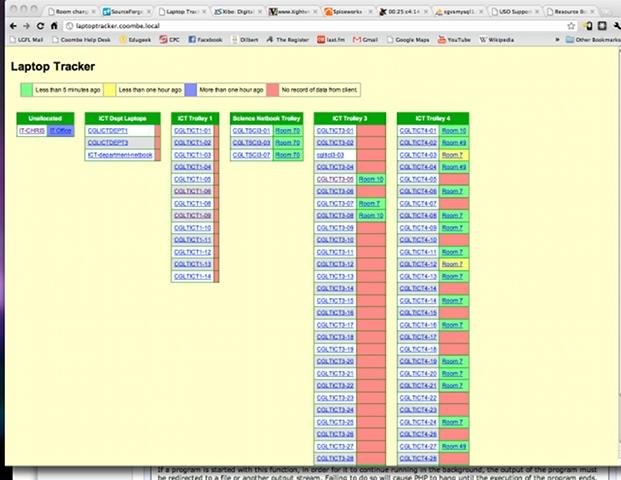The width and height of the screenshot is (621, 480).
Task: Click Room 70 beside COLTSCI3-07
Action: 288,155
